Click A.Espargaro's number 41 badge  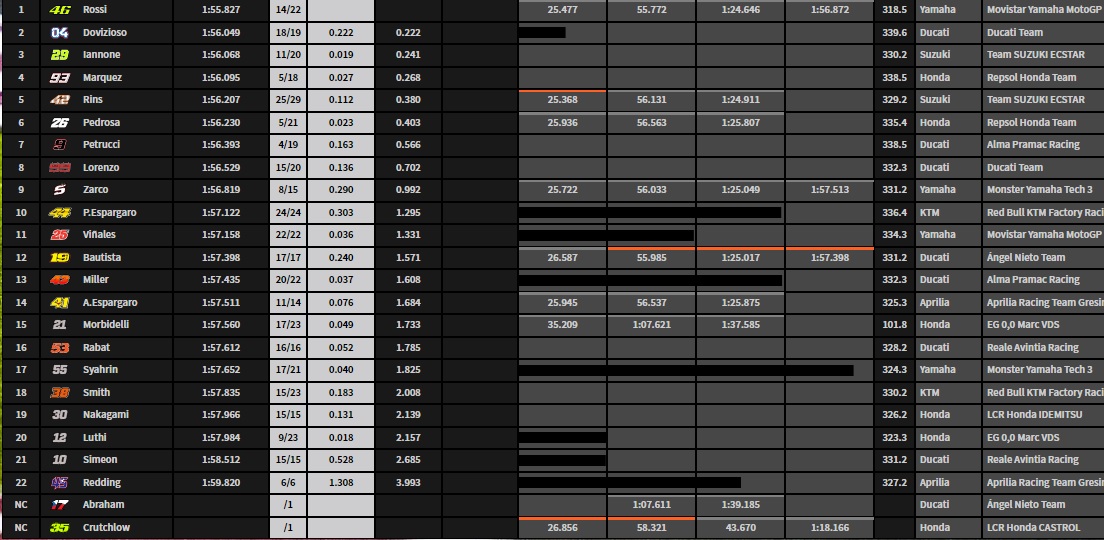59,302
